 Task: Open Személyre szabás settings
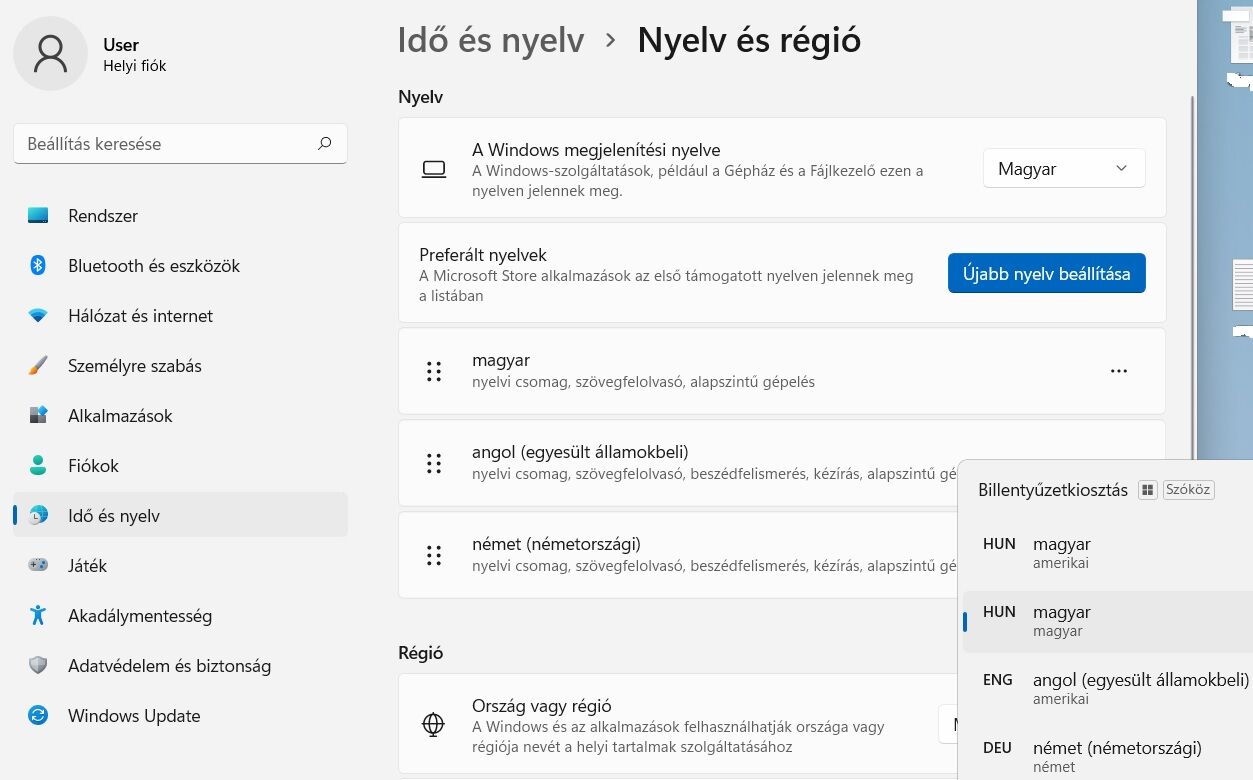(x=135, y=366)
